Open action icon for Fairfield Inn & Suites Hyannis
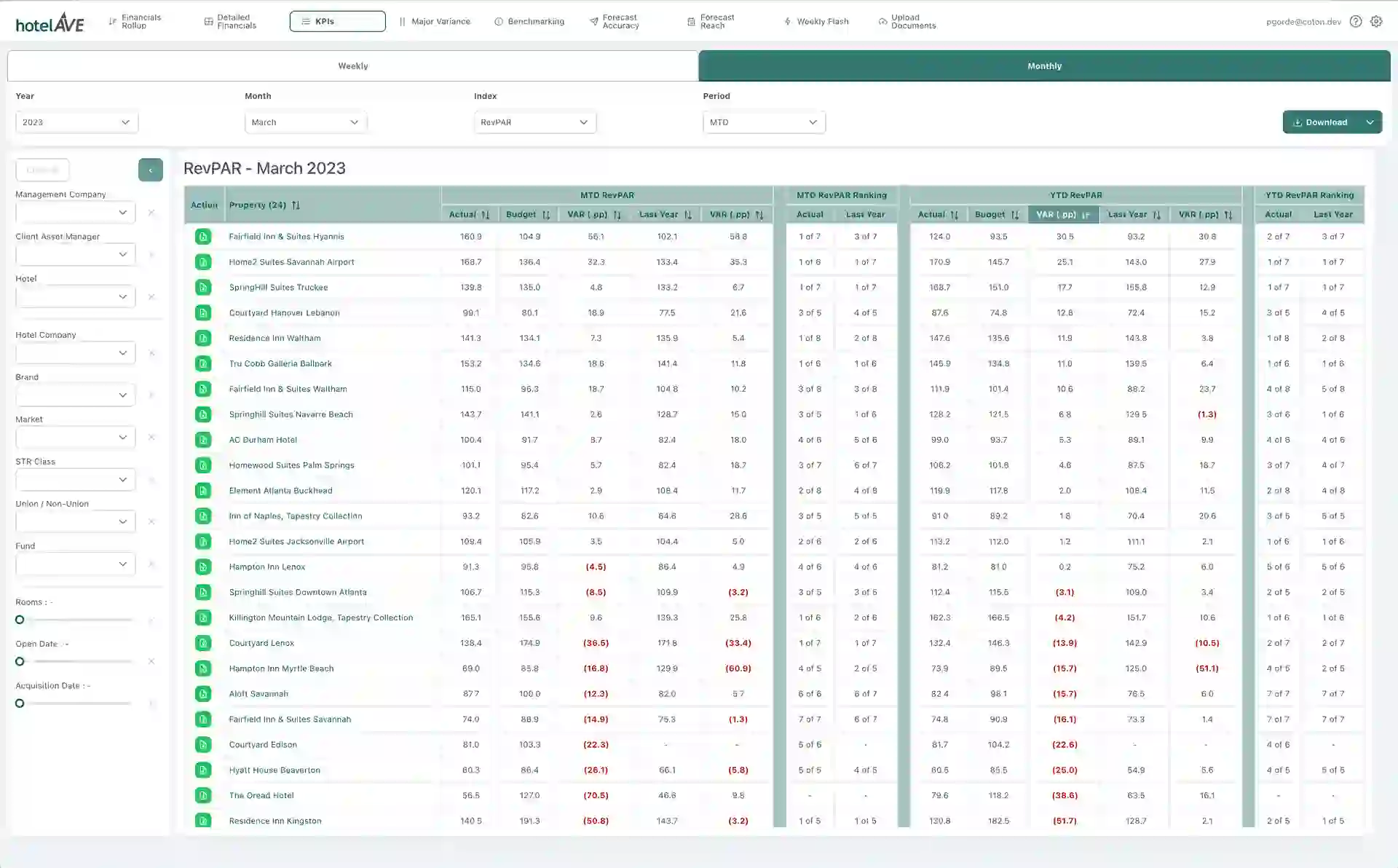1398x868 pixels. (202, 237)
